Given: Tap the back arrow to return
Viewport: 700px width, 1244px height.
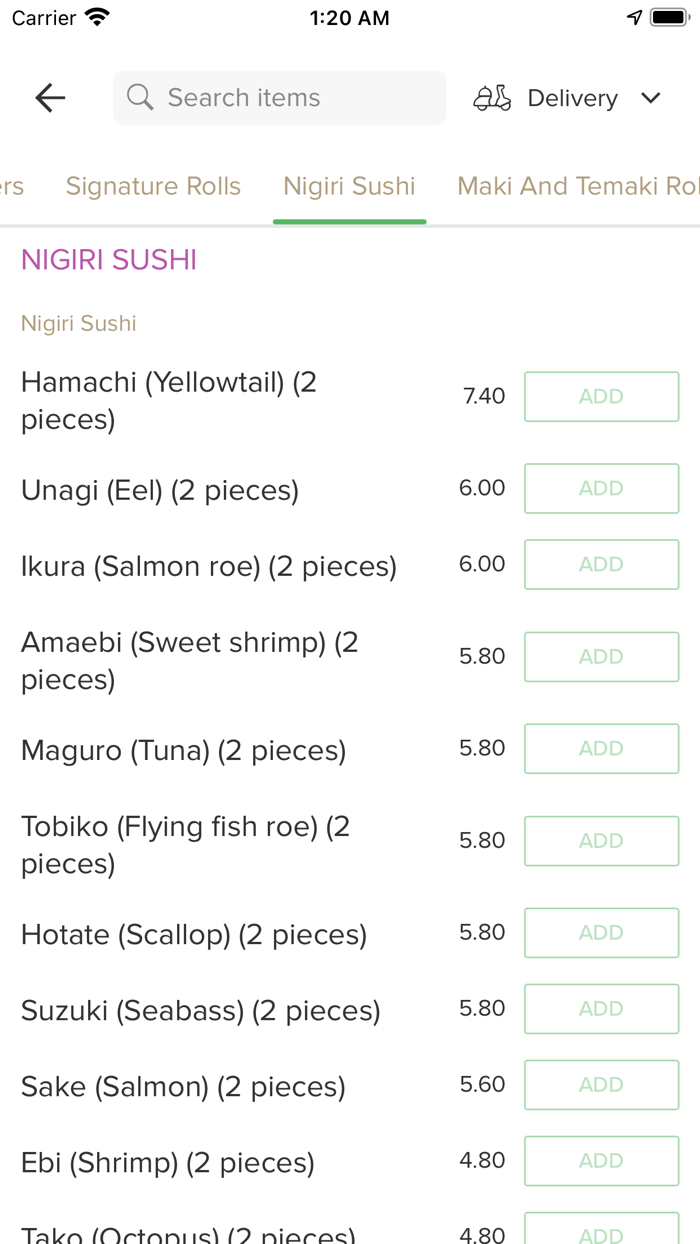Looking at the screenshot, I should [x=49, y=97].
